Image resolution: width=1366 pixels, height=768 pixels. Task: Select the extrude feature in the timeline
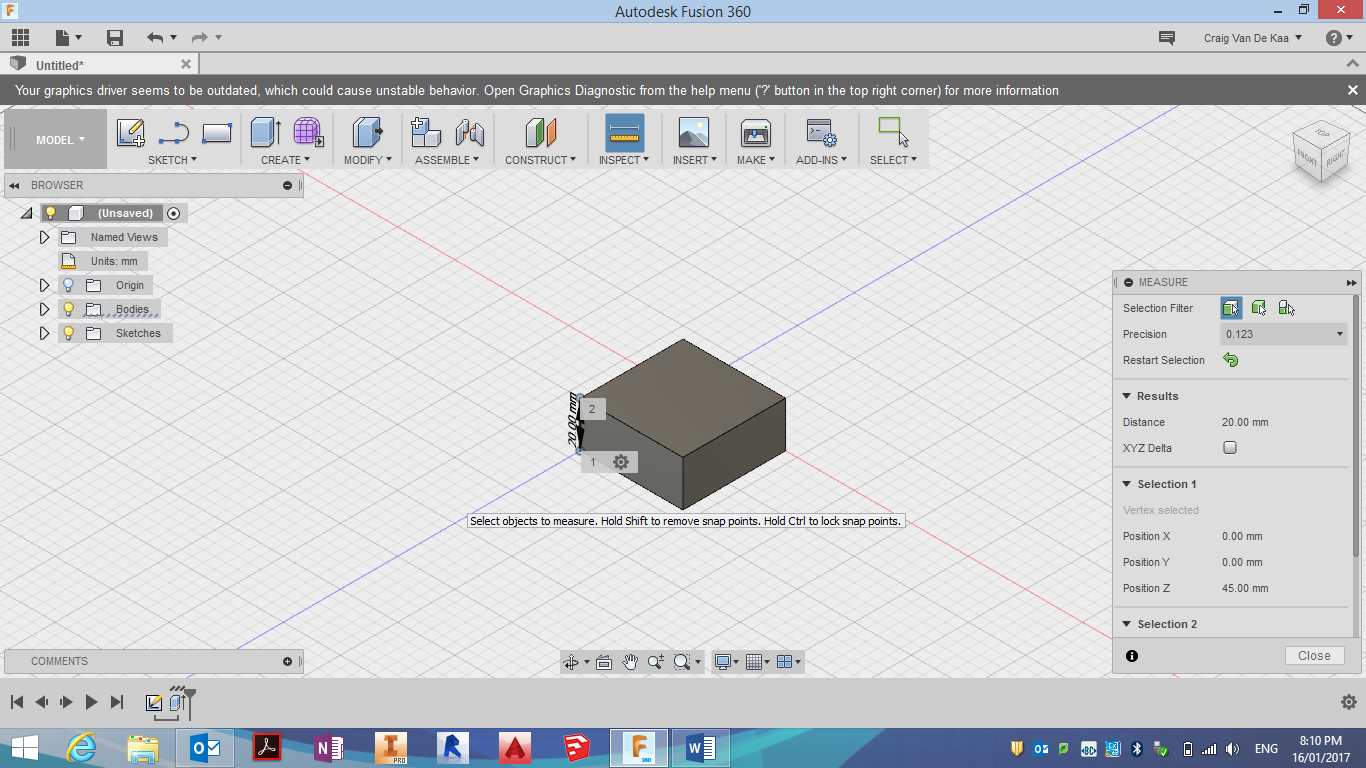pyautogui.click(x=178, y=703)
